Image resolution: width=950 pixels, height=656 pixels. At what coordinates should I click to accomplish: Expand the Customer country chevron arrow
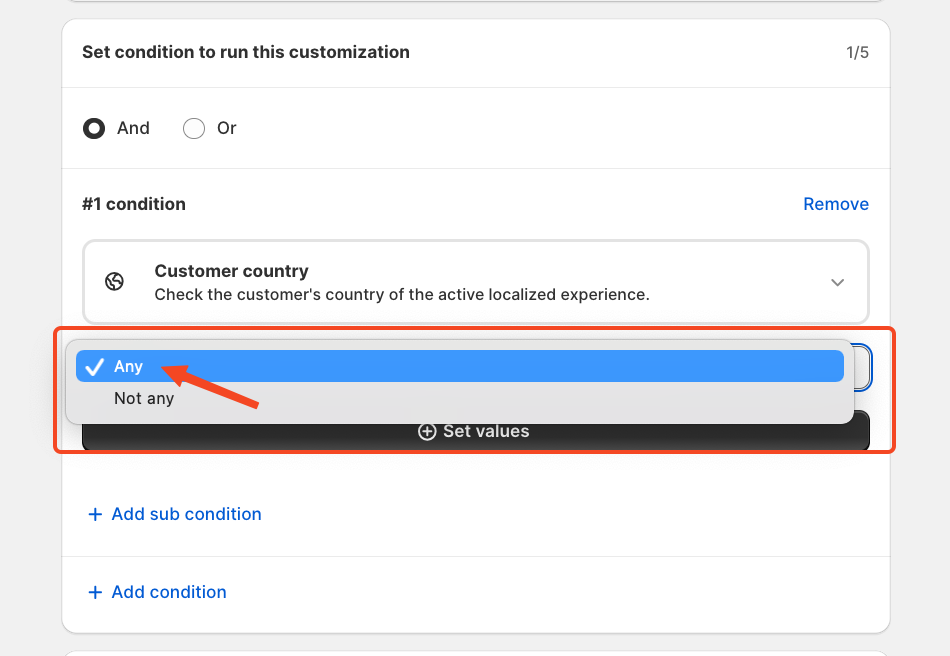coord(837,282)
